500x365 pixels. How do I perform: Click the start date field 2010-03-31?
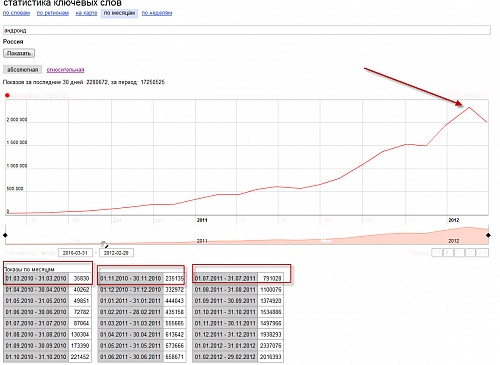click(75, 253)
